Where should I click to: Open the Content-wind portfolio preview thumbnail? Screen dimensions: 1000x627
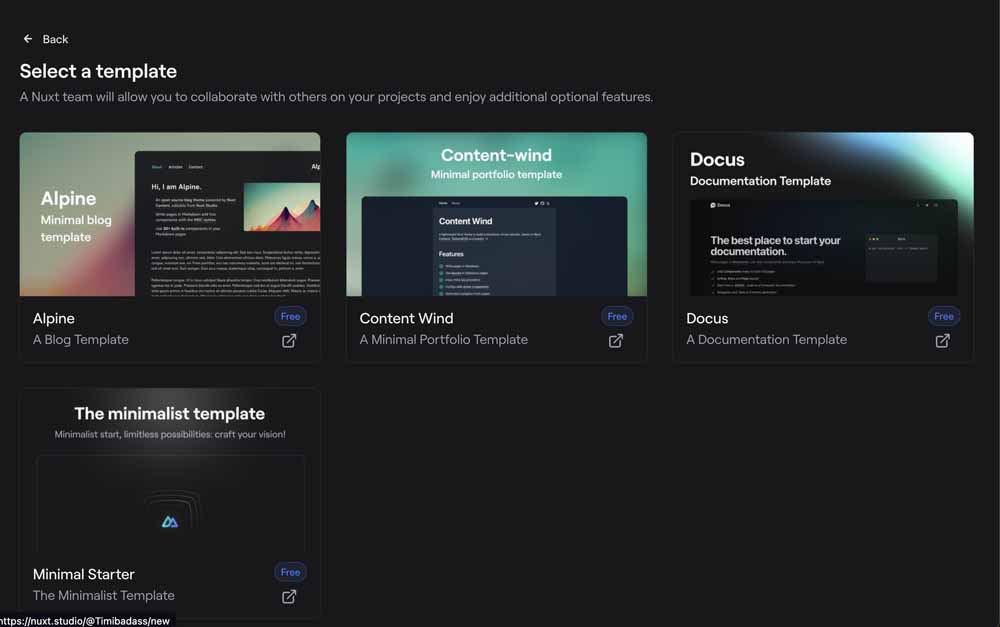[496, 213]
